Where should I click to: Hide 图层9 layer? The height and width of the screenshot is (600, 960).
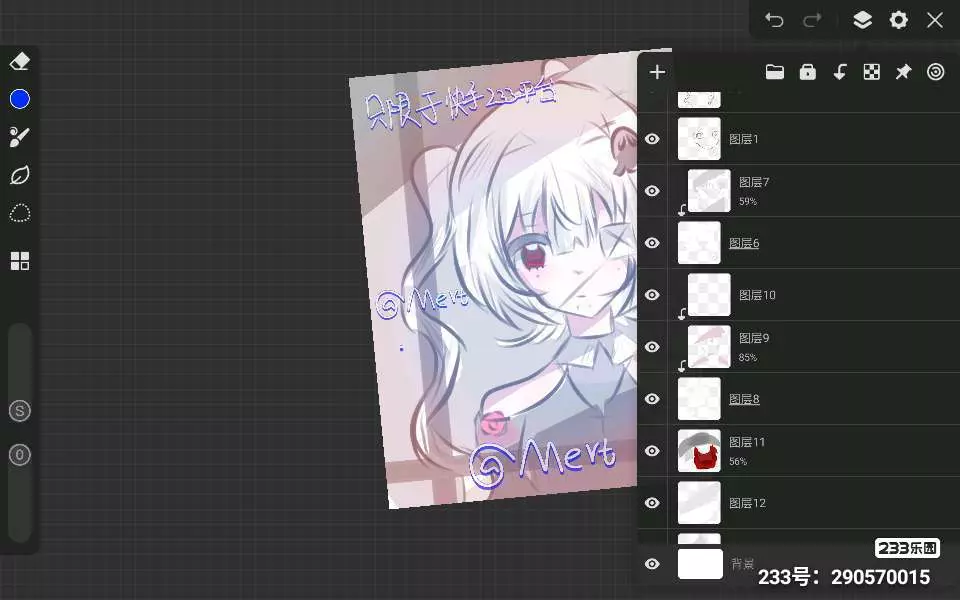click(x=652, y=347)
